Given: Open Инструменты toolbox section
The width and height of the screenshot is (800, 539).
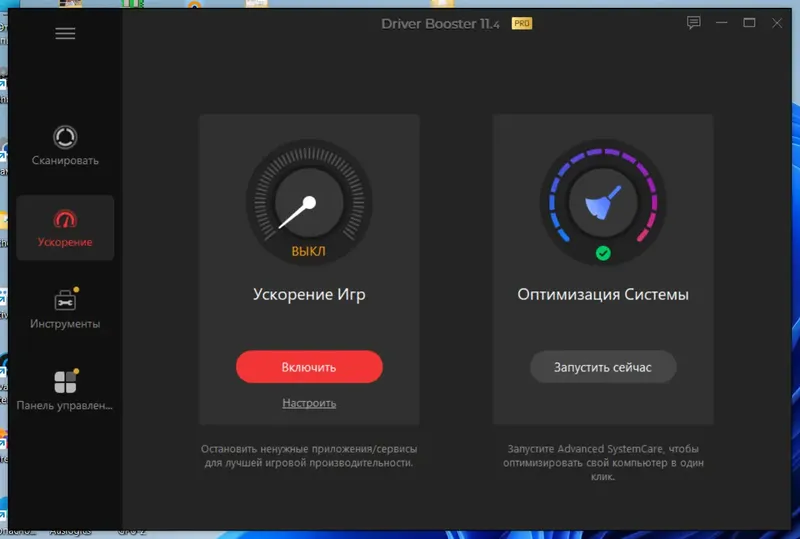Looking at the screenshot, I should (x=65, y=309).
